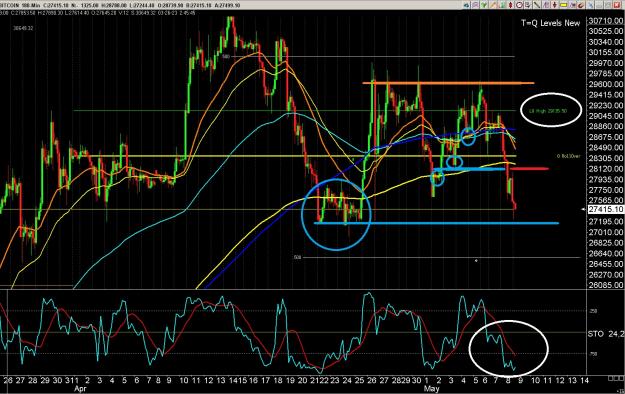
Task: Click the round clock toolbar icon
Action: pyautogui.click(x=519, y=5)
